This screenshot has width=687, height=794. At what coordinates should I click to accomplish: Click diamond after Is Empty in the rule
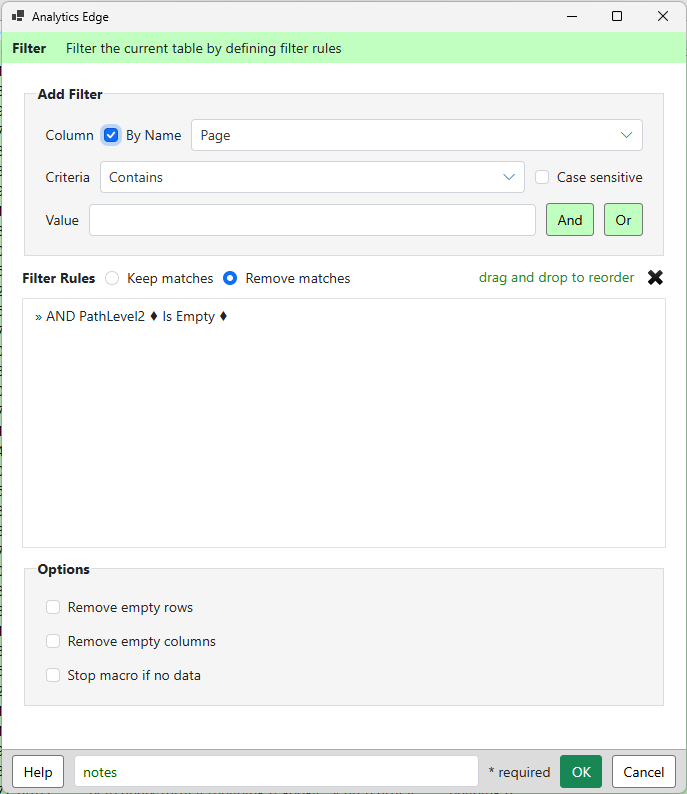click(223, 316)
